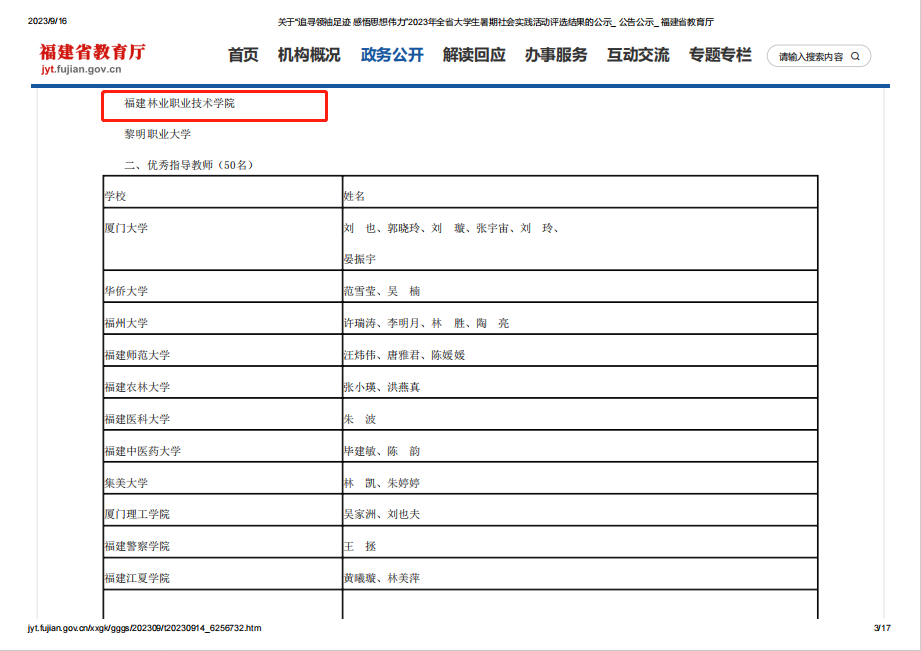
Task: Click the 福建警察学院 table cell
Action: point(223,542)
